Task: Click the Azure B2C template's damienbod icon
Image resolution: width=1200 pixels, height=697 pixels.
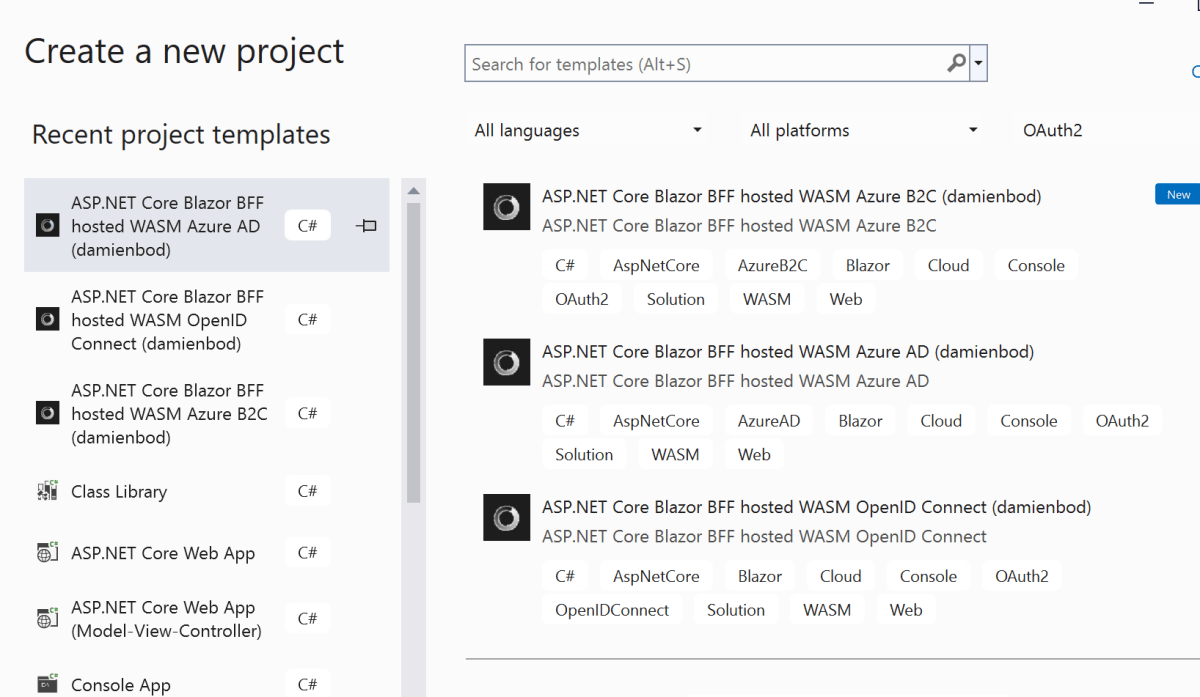Action: [x=507, y=207]
